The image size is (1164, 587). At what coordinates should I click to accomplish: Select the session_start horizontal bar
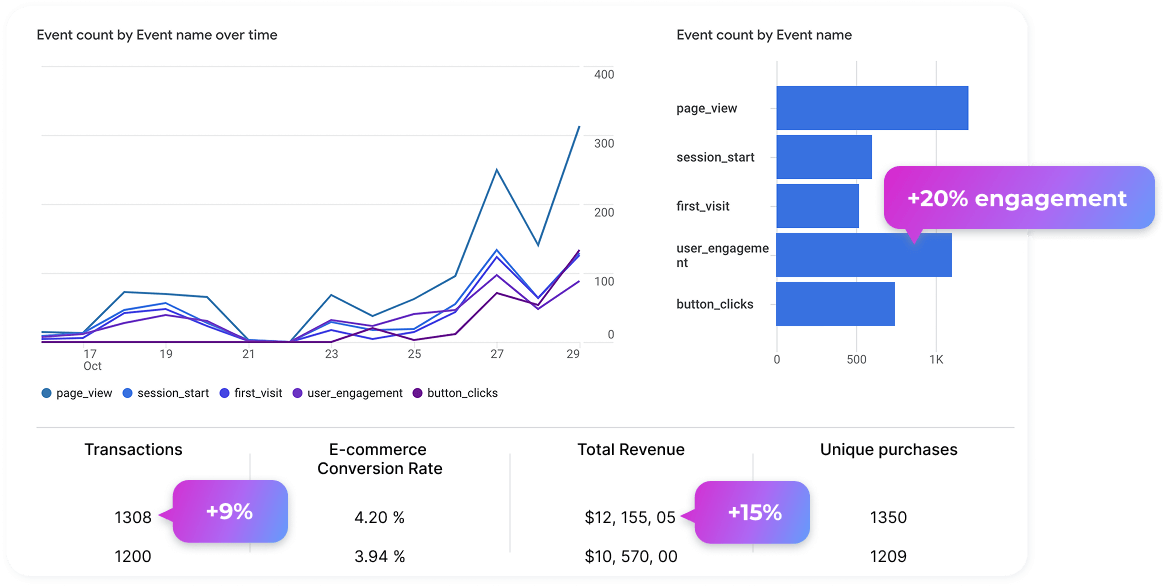(824, 157)
